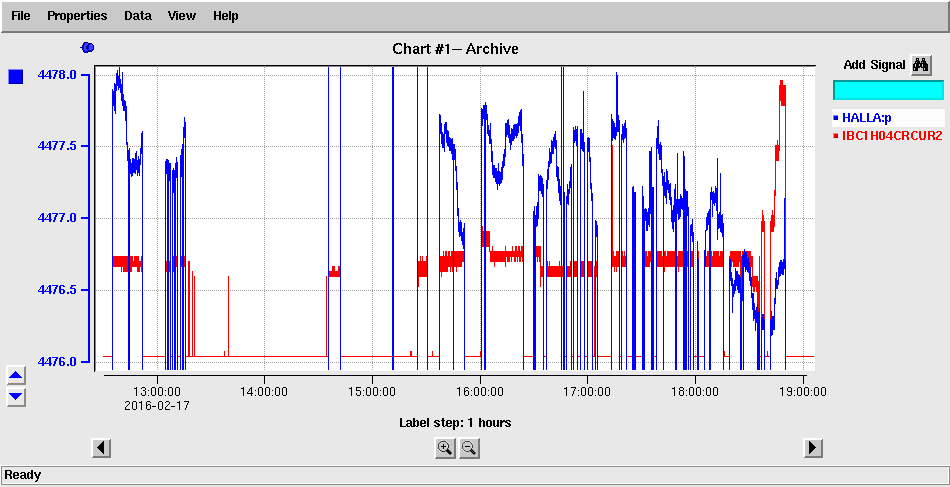The width and height of the screenshot is (950, 487).
Task: Click the small blue circle icon near title
Action: coord(88,47)
